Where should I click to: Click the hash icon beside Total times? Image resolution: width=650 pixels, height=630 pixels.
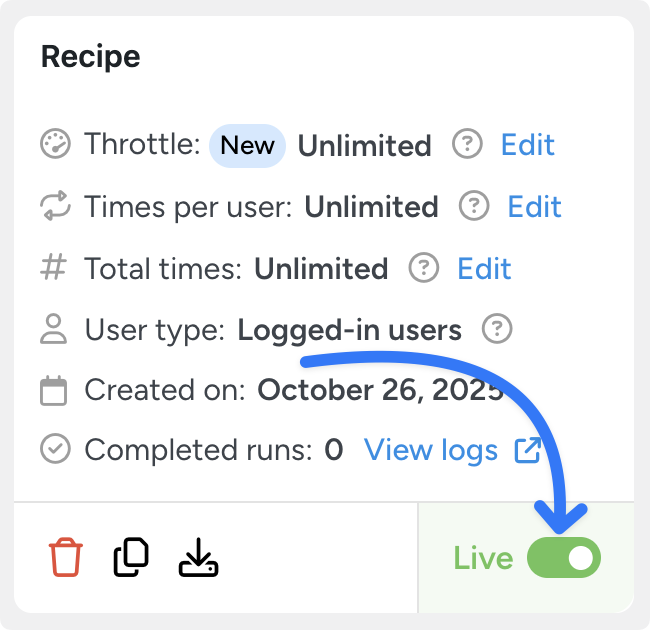[x=55, y=268]
